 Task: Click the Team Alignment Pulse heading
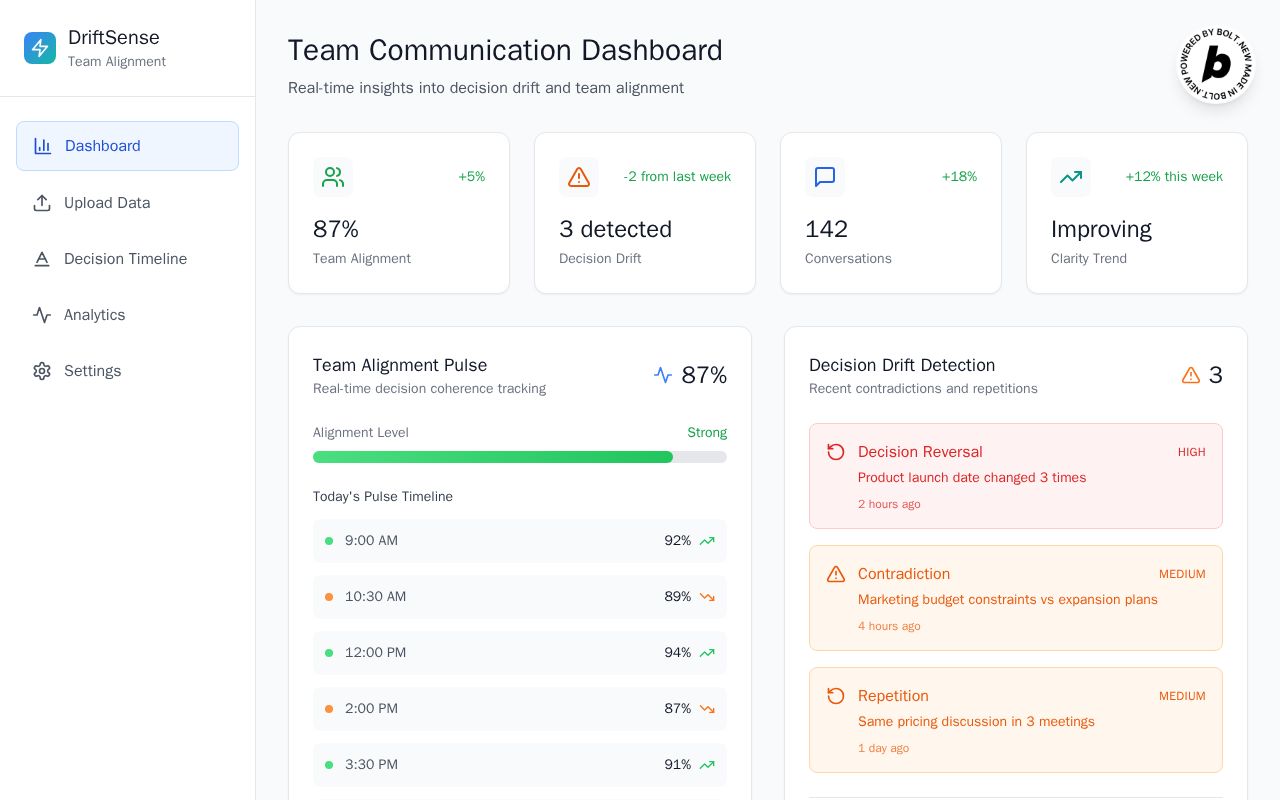tap(400, 365)
